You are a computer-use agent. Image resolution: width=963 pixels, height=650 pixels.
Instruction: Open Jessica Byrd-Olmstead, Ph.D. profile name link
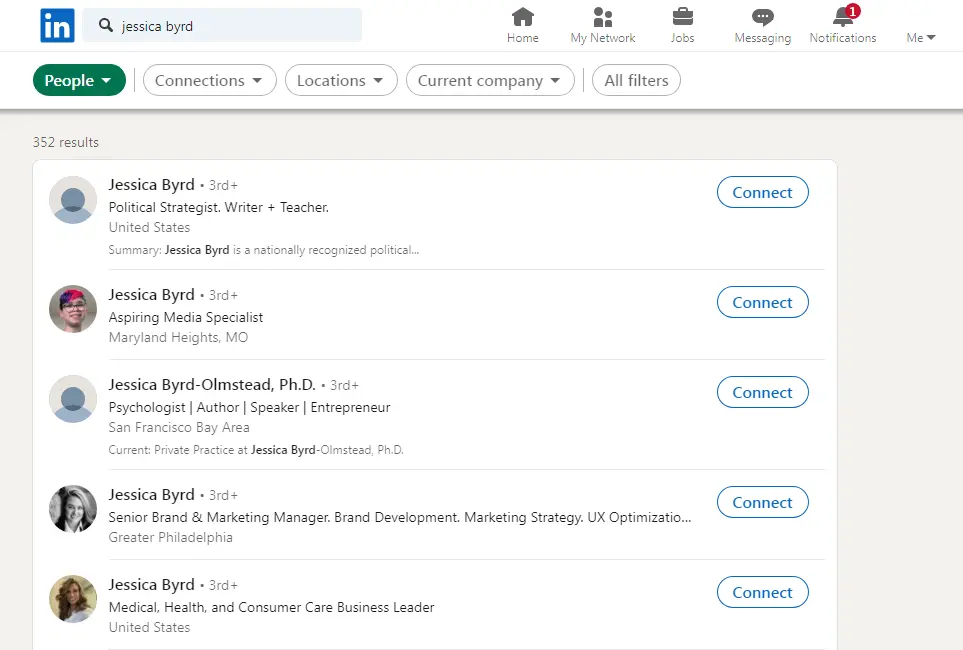pyautogui.click(x=212, y=385)
